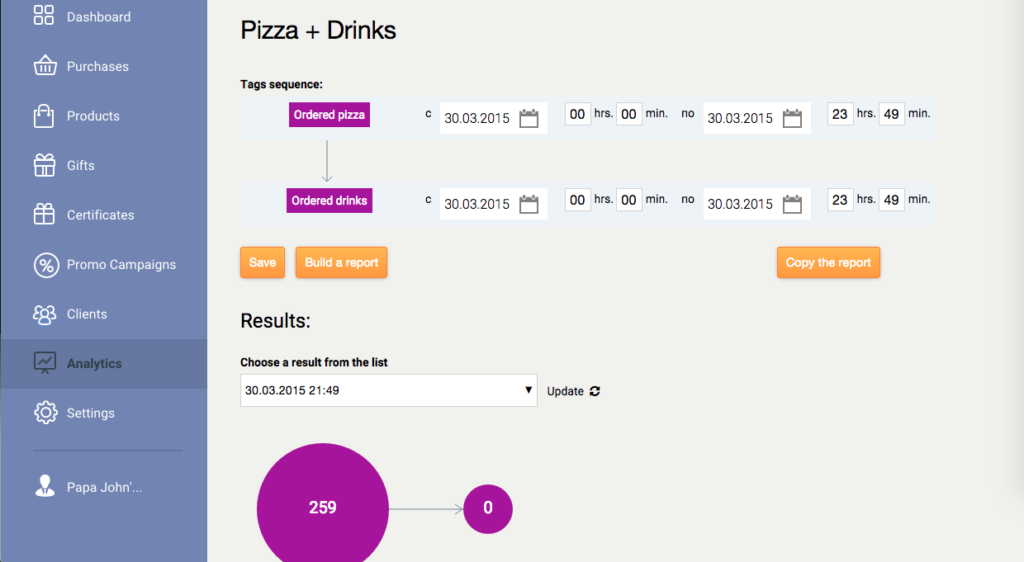Click the Ordered drinks start hours field
1024x562 pixels.
click(577, 200)
